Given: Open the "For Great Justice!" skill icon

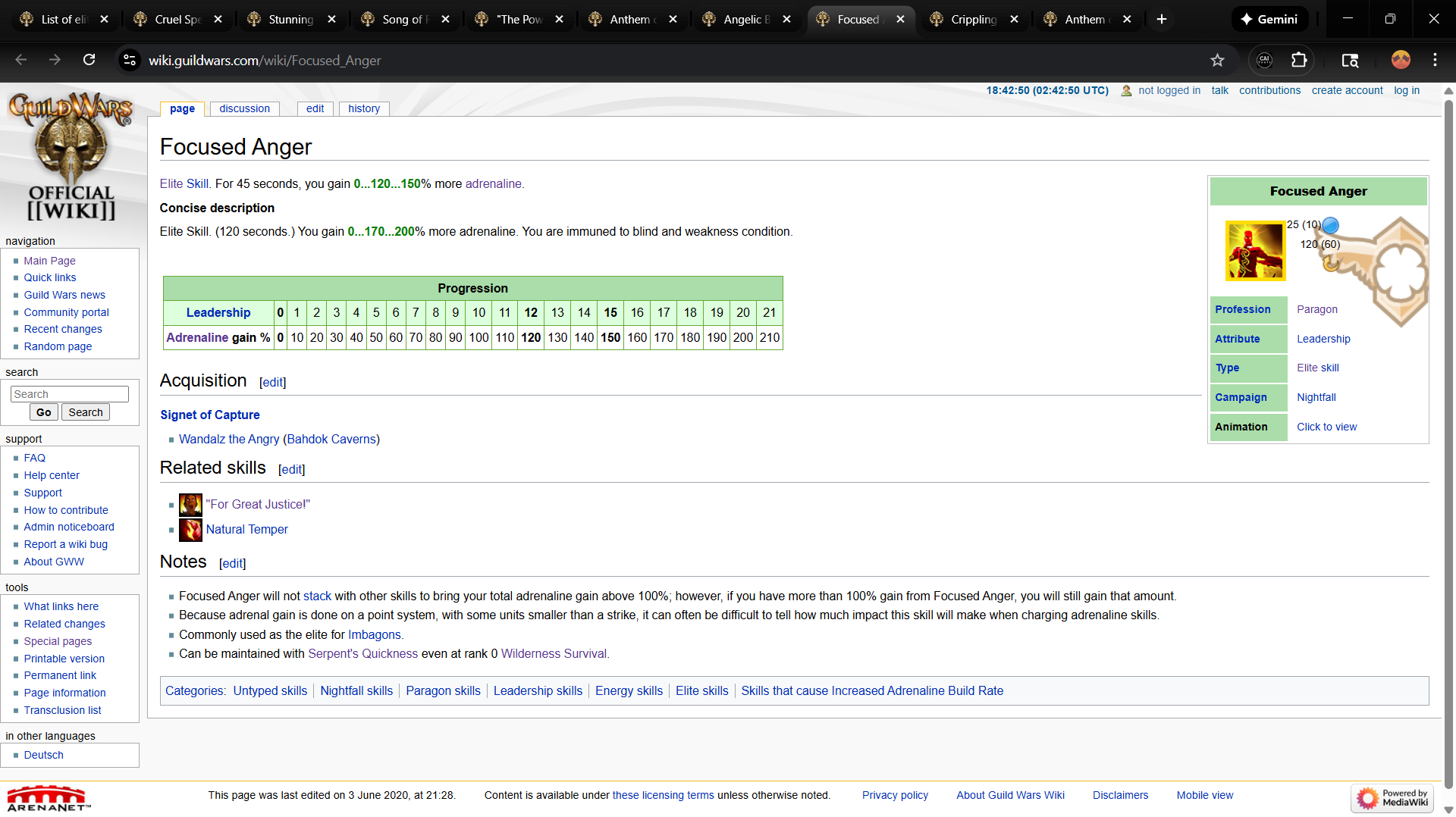Looking at the screenshot, I should tap(190, 505).
